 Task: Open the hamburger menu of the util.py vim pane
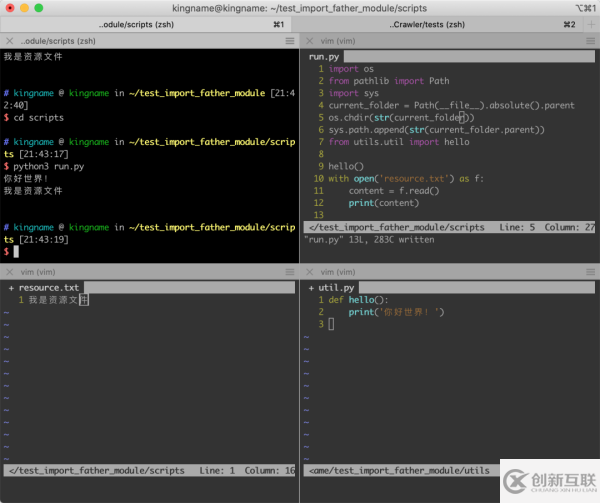point(590,272)
